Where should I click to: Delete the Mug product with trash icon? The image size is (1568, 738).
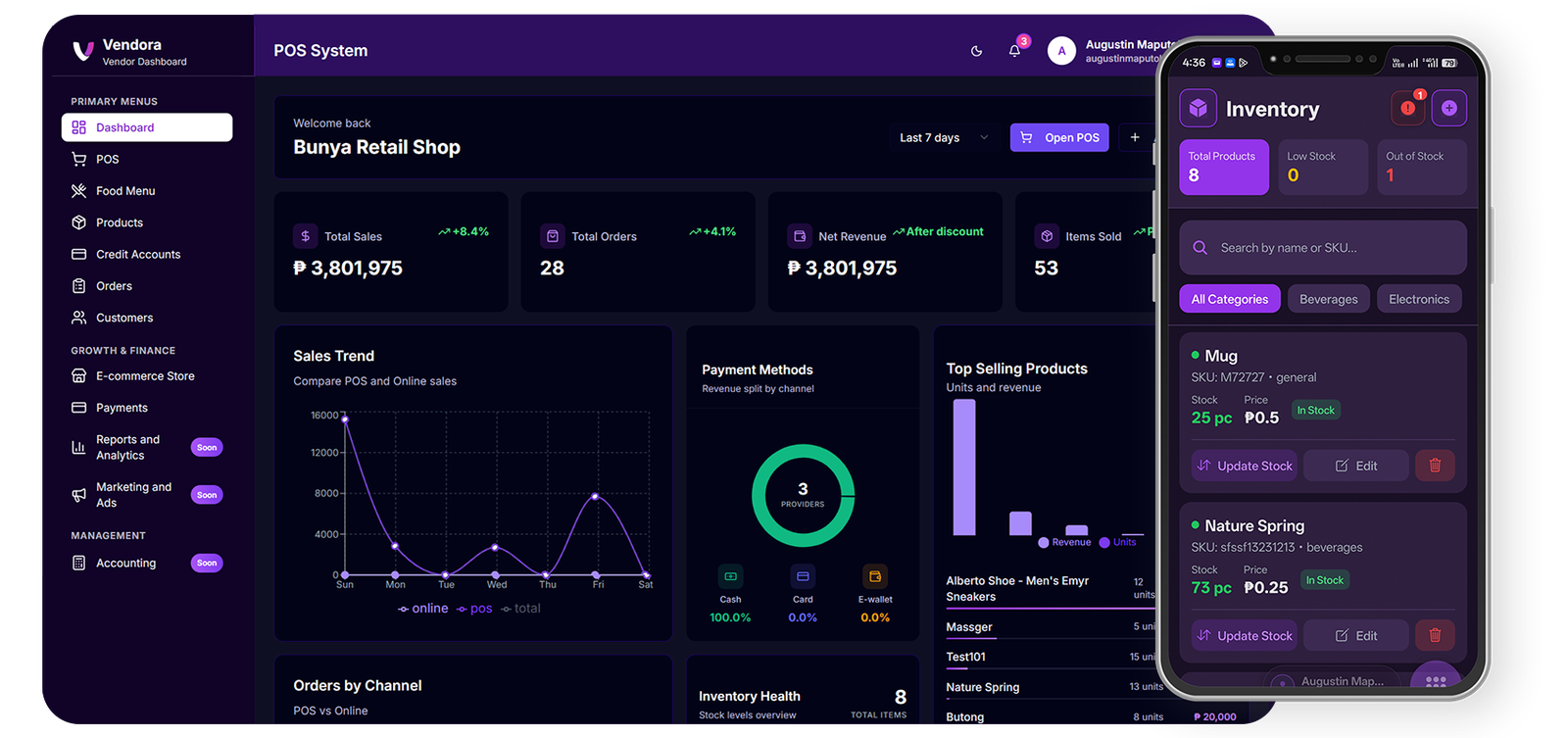click(x=1435, y=466)
